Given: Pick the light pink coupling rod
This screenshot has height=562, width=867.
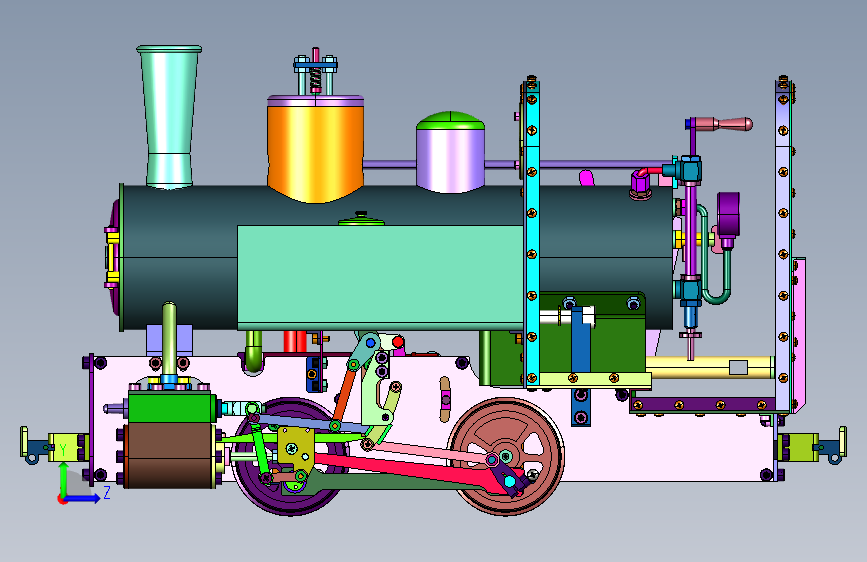Looking at the screenshot, I should coord(431,451).
